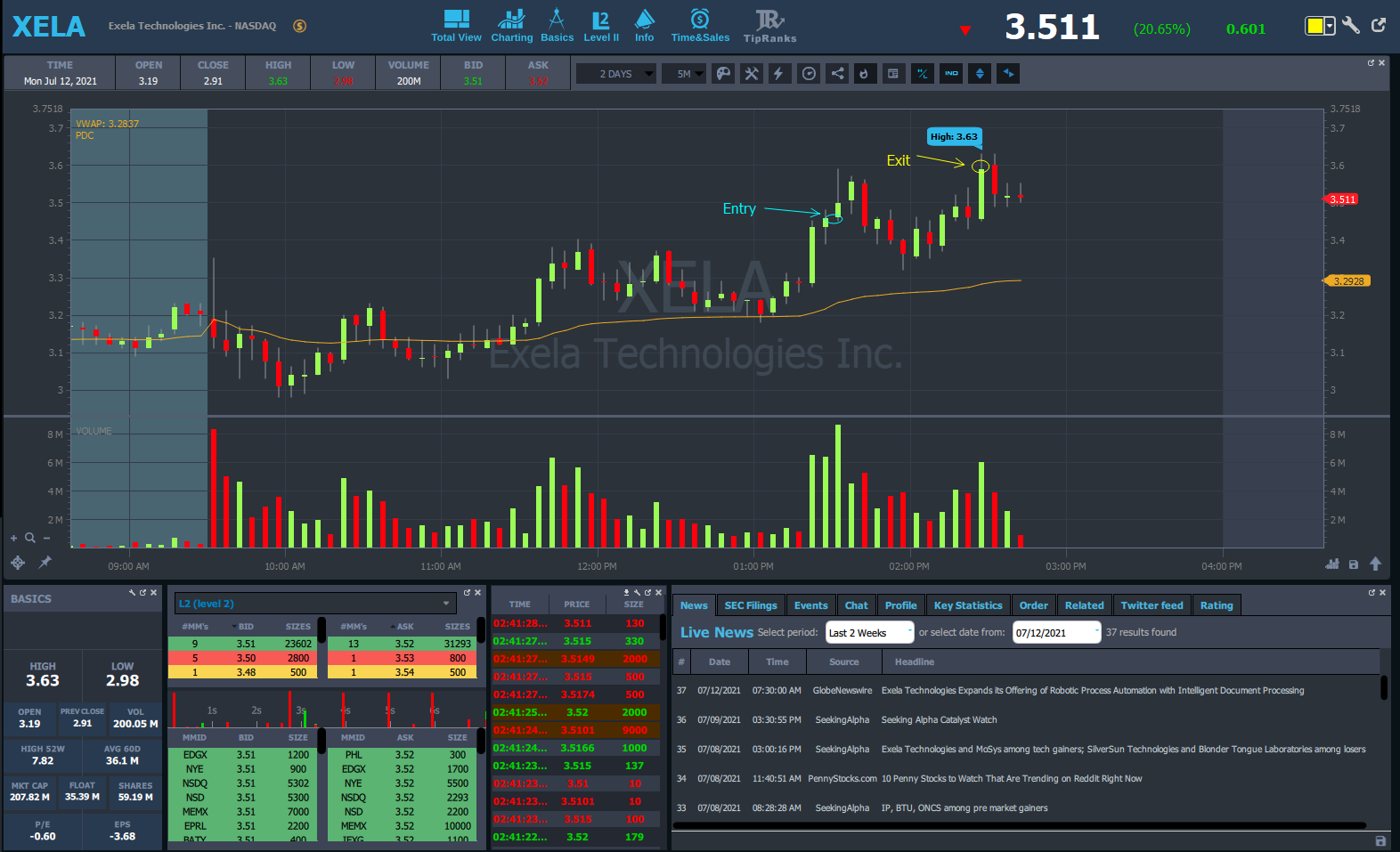The height and width of the screenshot is (852, 1400).
Task: Expand the 2 DAYS range dropdown
Action: click(616, 74)
